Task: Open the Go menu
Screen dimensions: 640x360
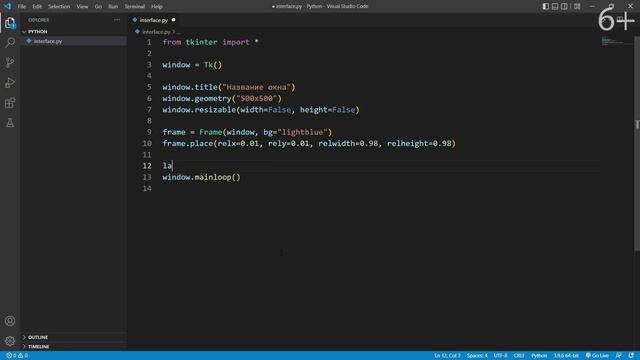Action: point(98,7)
